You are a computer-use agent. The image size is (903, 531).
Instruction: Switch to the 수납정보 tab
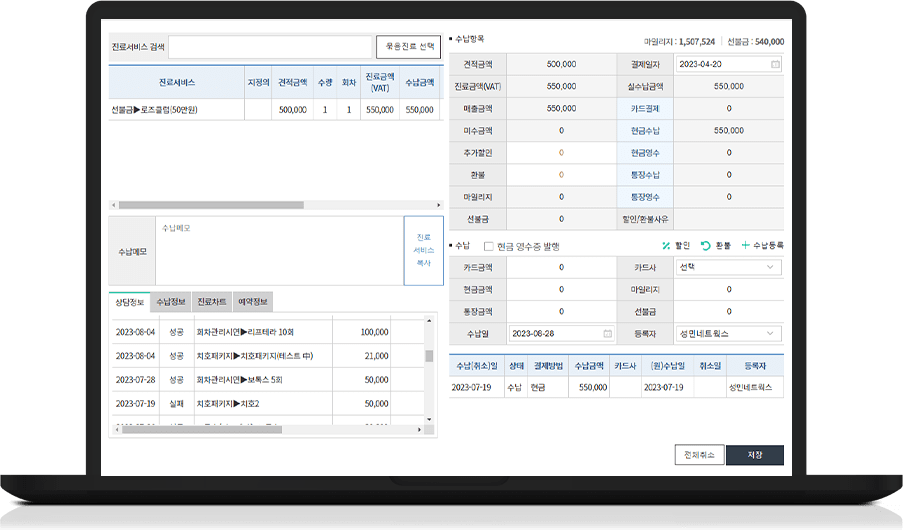point(171,302)
